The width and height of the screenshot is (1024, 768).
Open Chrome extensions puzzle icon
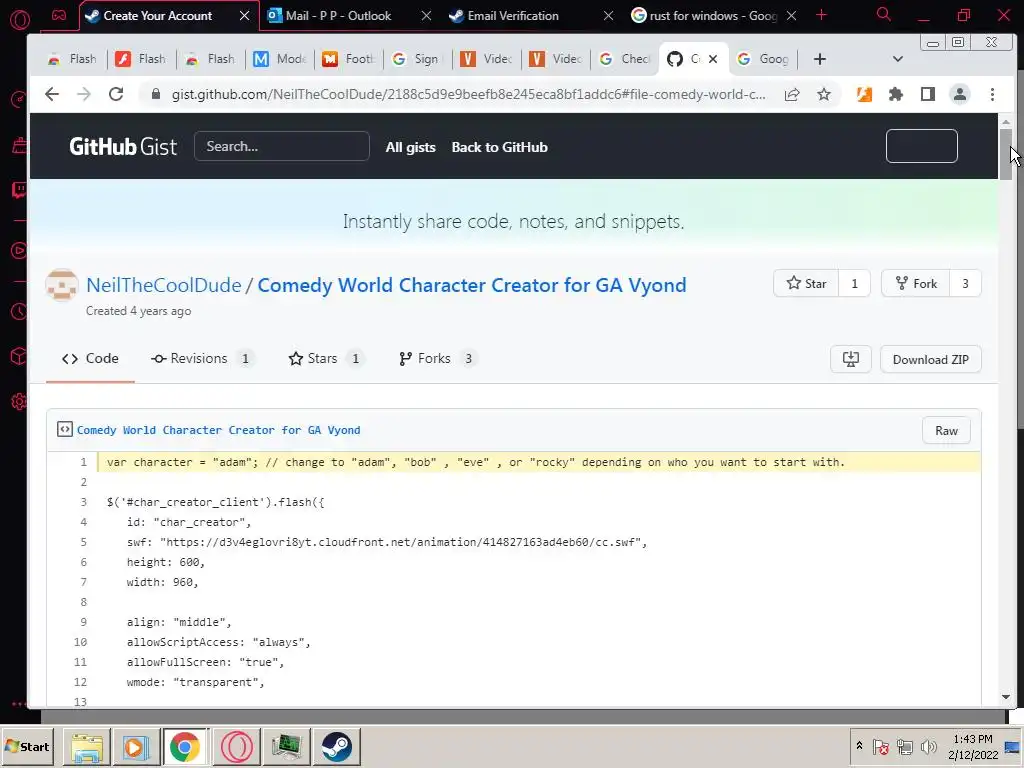[x=895, y=95]
